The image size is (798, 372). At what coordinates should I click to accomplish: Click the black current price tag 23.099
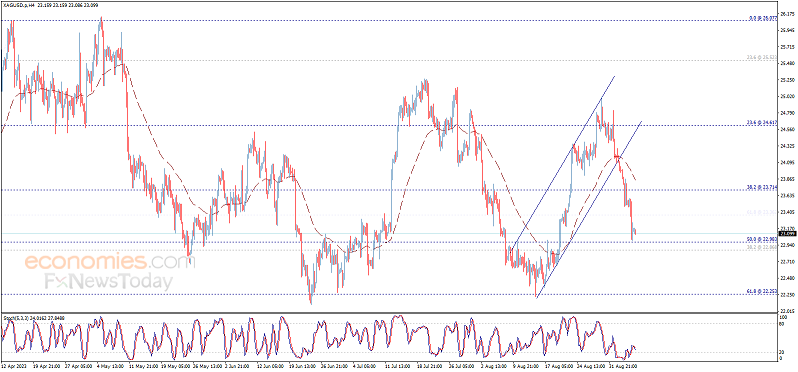tap(787, 234)
